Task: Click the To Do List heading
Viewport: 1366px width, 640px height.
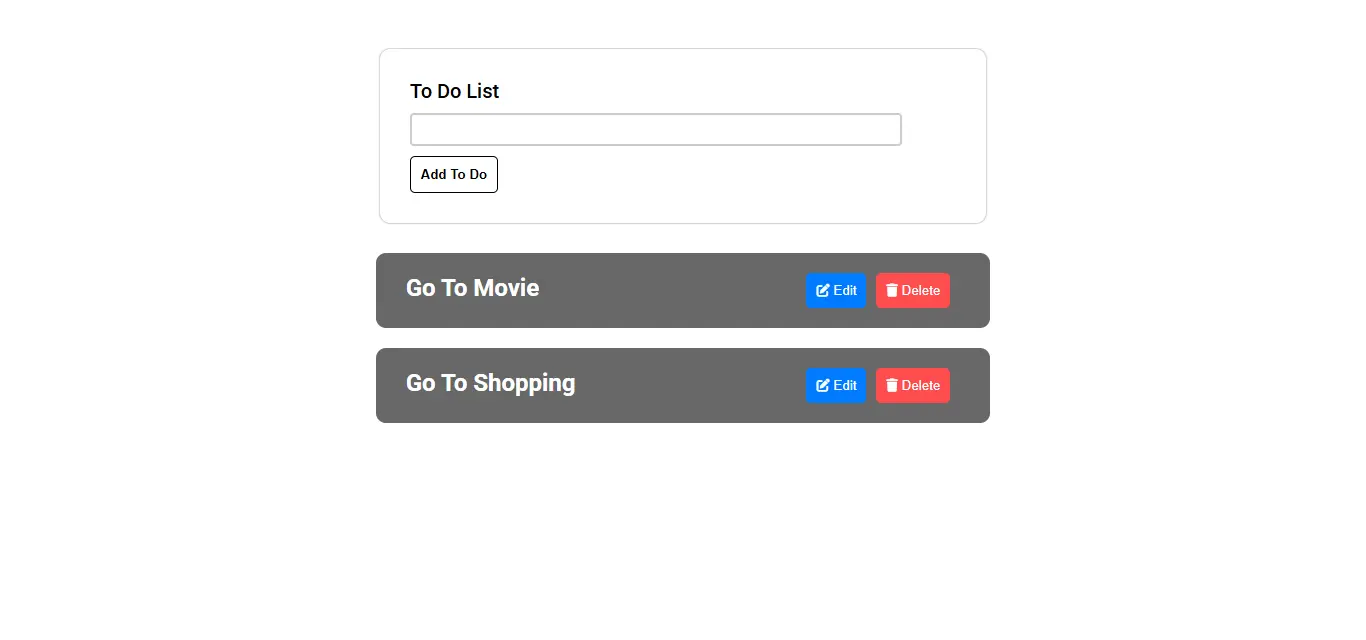Action: (454, 91)
